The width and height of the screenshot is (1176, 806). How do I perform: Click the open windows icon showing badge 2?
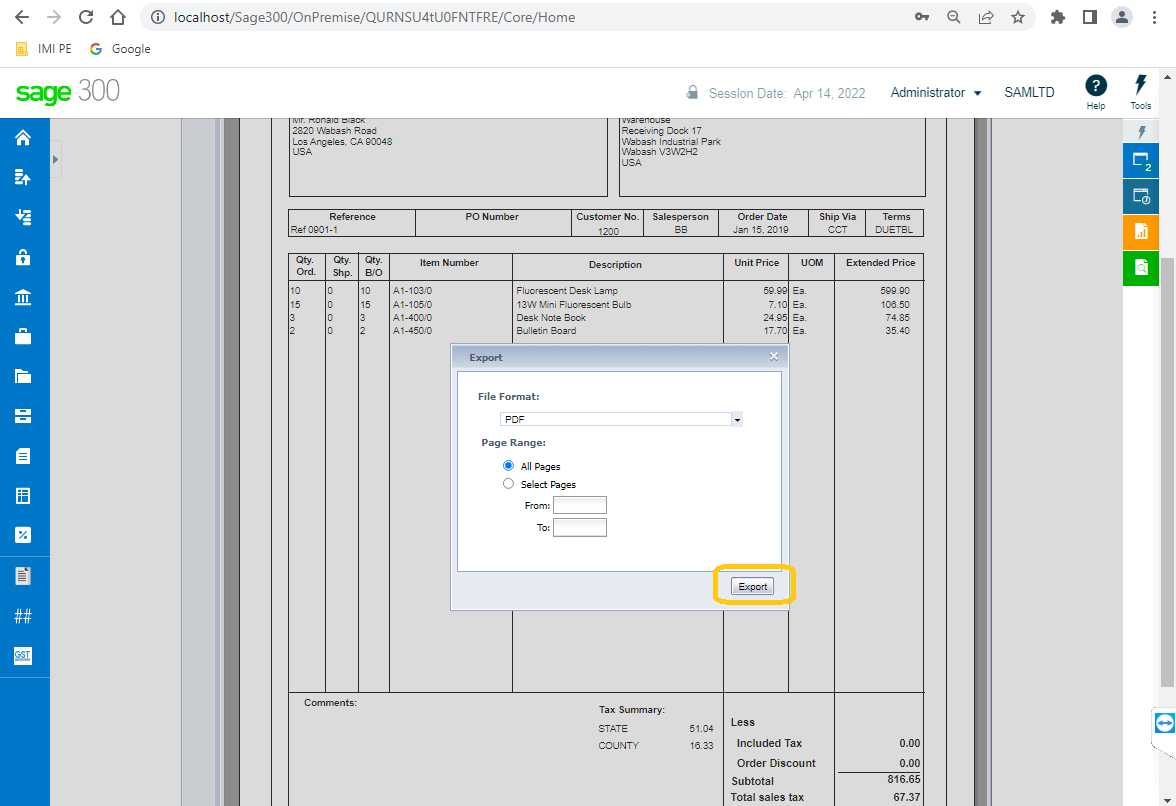(x=1141, y=160)
